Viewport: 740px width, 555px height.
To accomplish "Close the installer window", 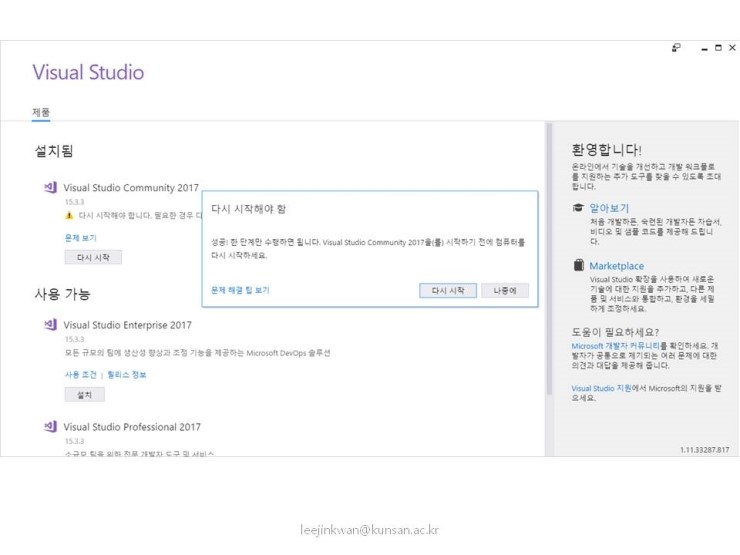I will (732, 48).
